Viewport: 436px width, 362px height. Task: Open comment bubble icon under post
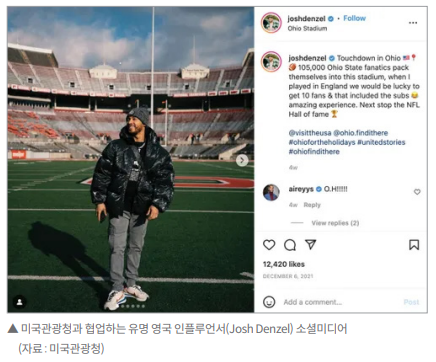click(x=290, y=245)
